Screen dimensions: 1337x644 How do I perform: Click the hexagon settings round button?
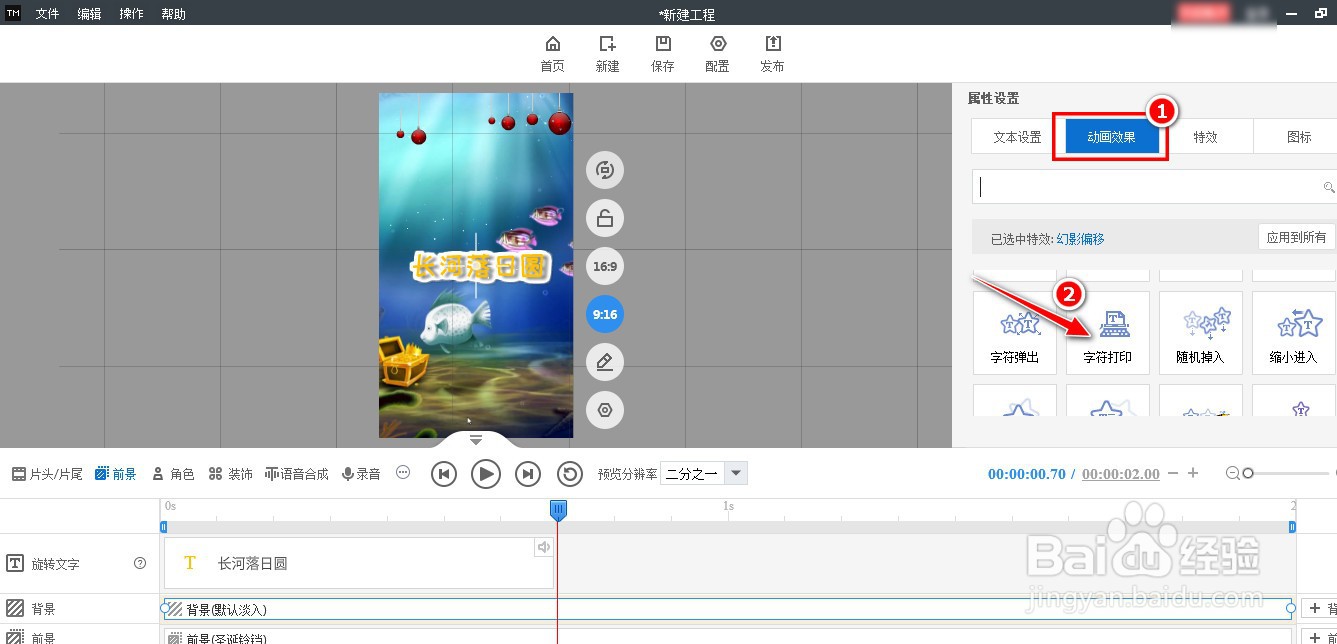click(x=605, y=410)
